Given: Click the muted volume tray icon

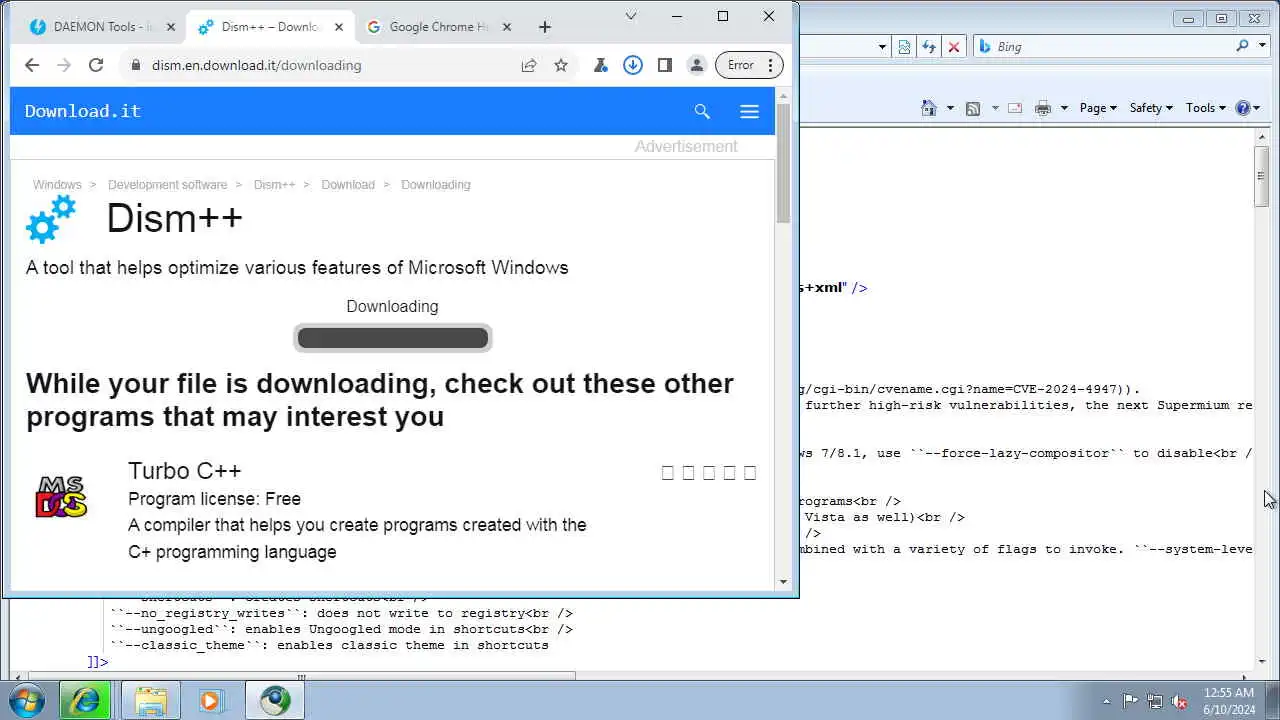Looking at the screenshot, I should [x=1179, y=702].
